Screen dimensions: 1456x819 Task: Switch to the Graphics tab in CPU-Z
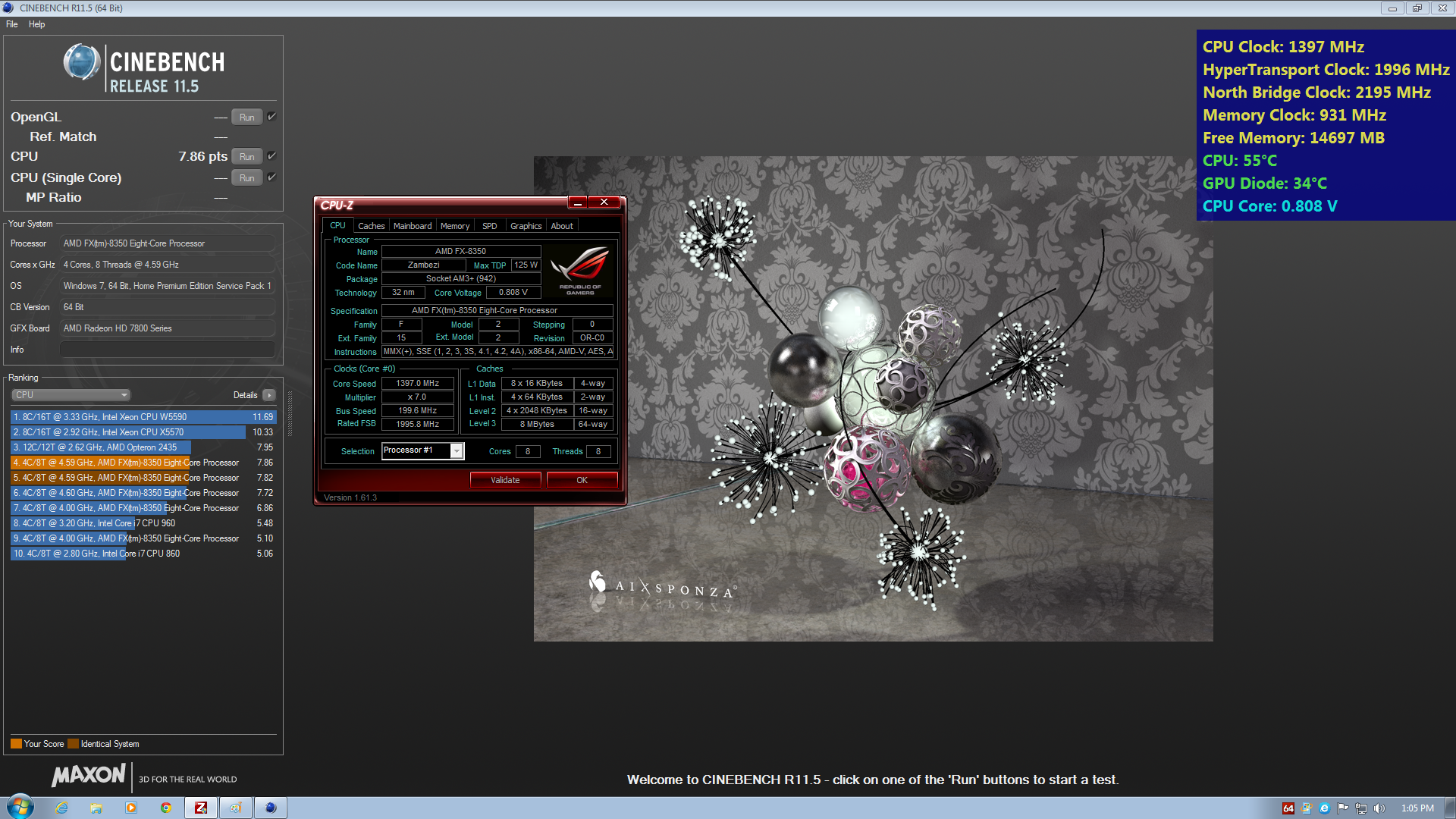(526, 226)
